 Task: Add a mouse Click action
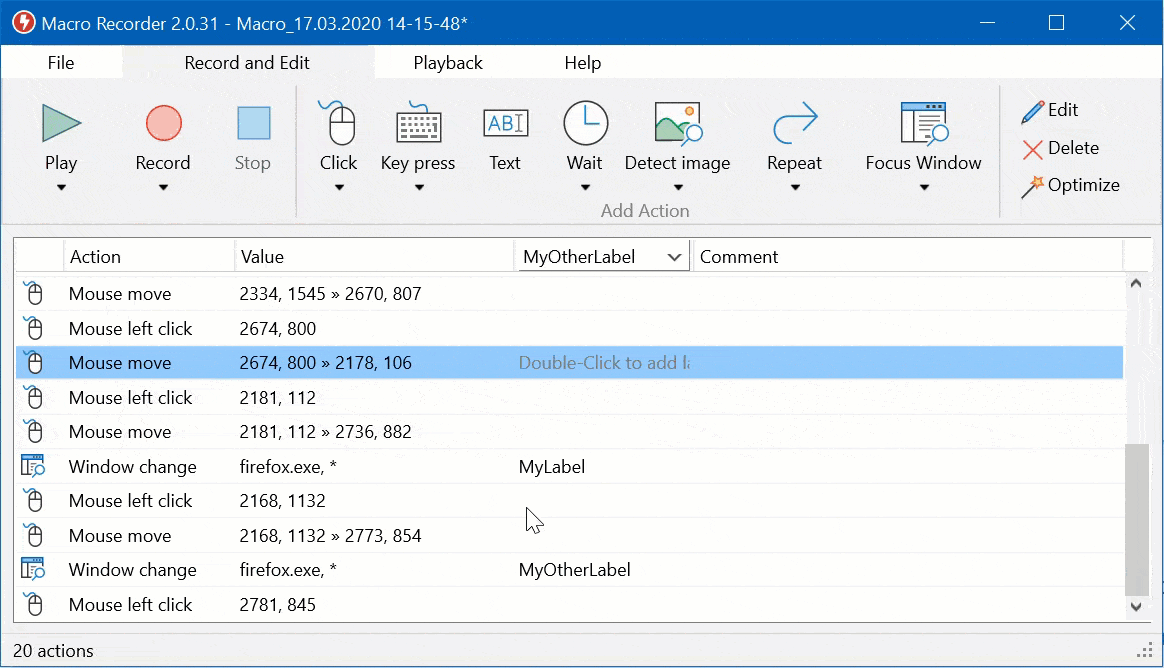point(338,124)
